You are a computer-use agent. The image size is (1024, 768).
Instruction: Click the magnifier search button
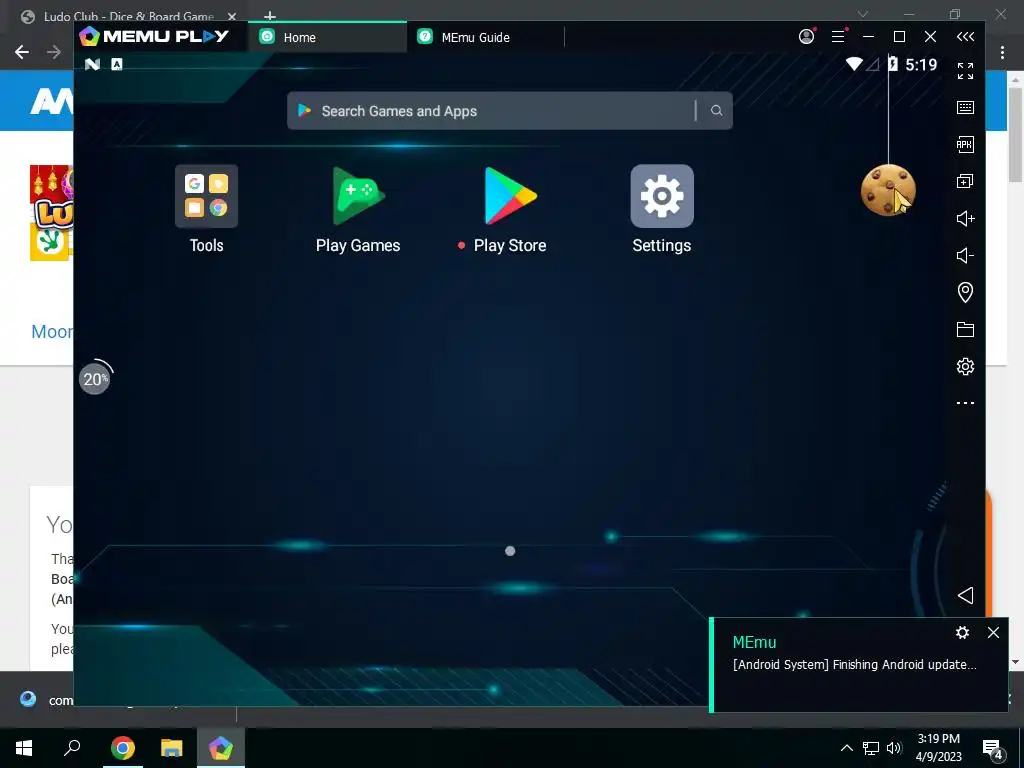[716, 111]
